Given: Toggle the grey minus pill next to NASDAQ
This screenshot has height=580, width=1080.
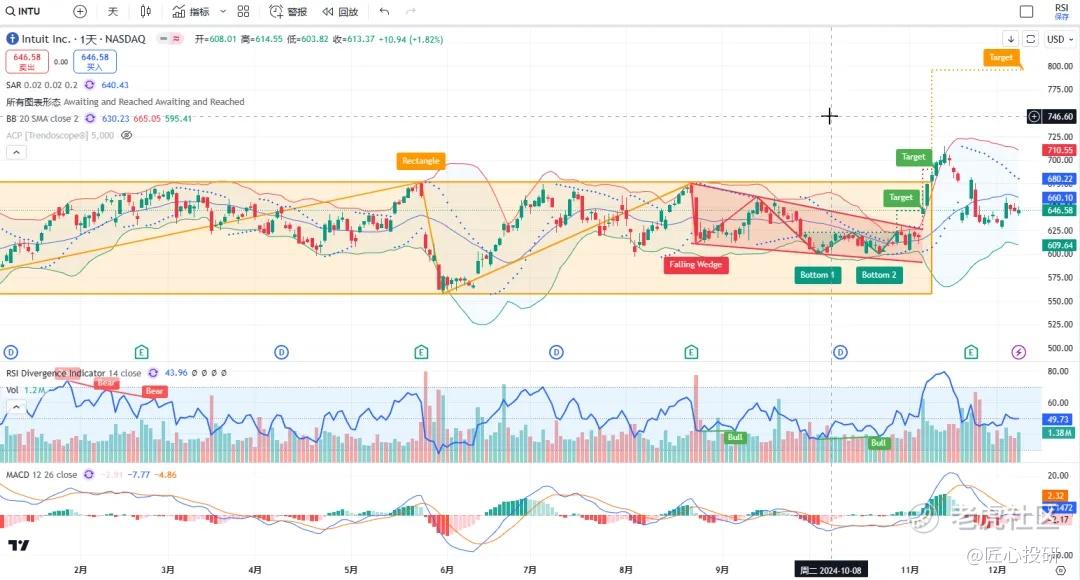Looking at the screenshot, I should tap(163, 39).
